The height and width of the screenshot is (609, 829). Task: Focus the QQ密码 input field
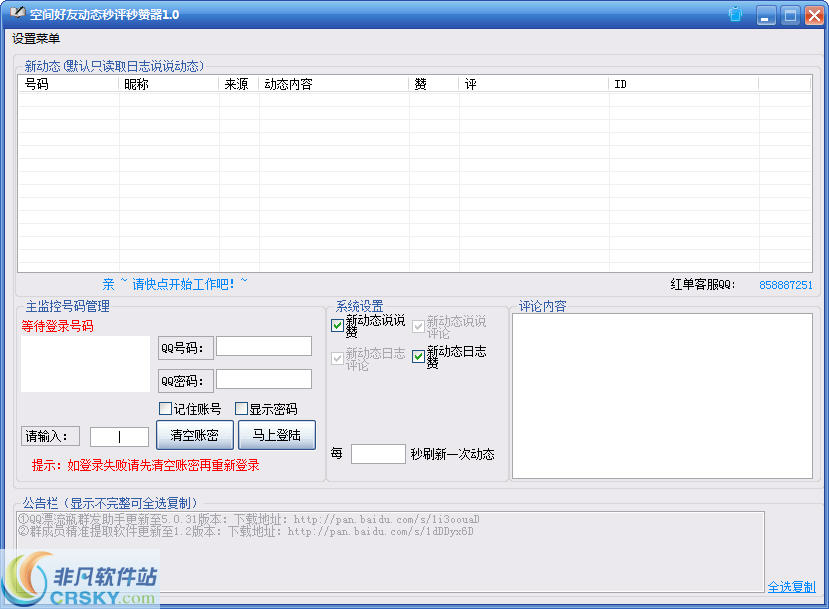coord(264,379)
